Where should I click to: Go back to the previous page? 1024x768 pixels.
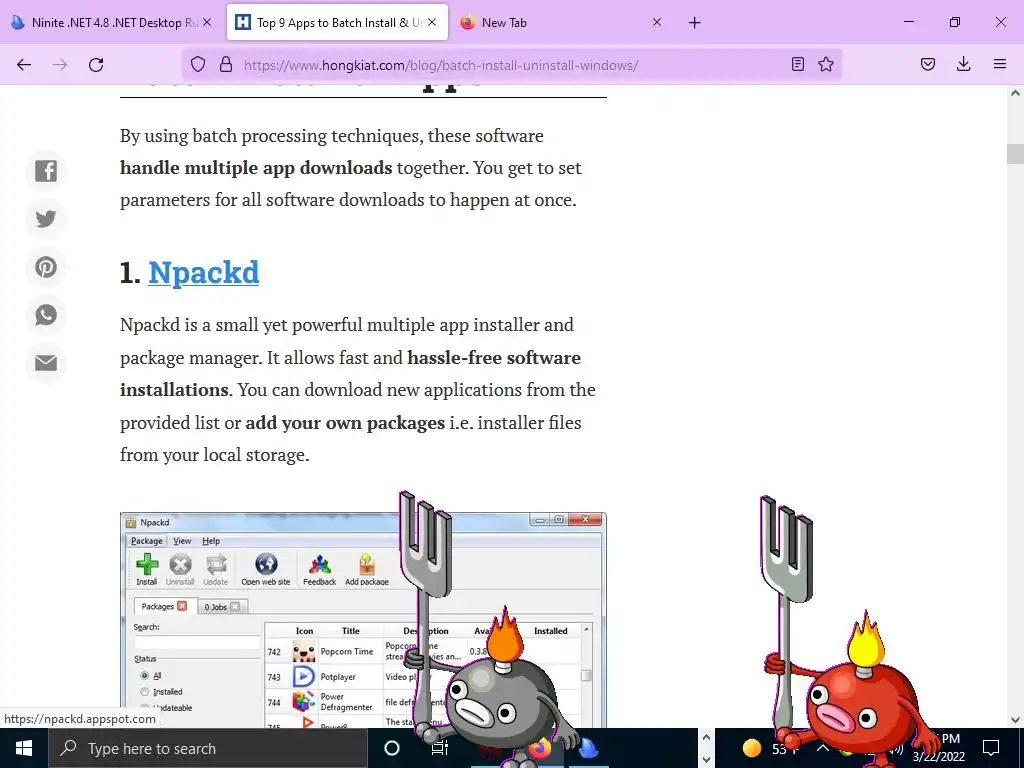24,65
